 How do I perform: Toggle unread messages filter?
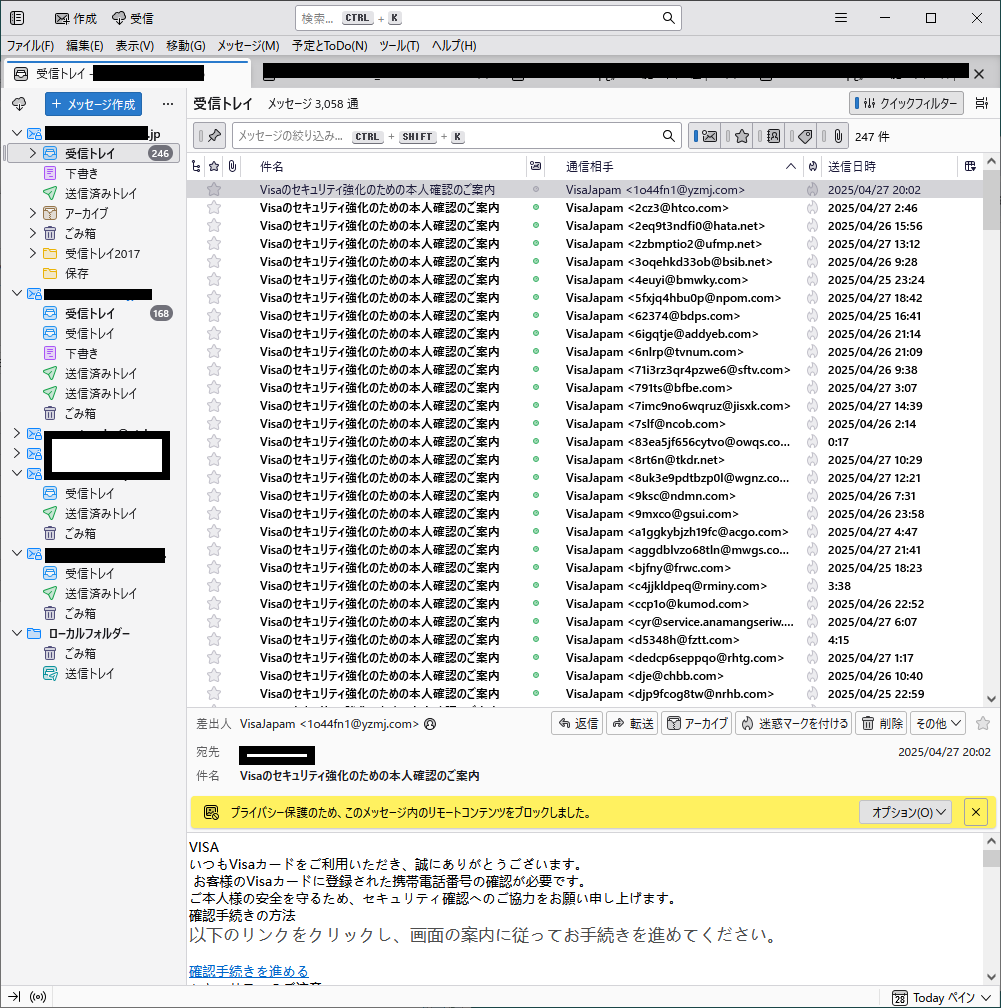click(705, 136)
